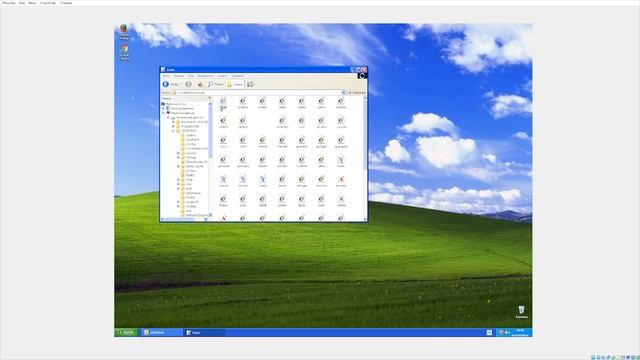Open the Корзина recycle bin desktop icon

521,312
